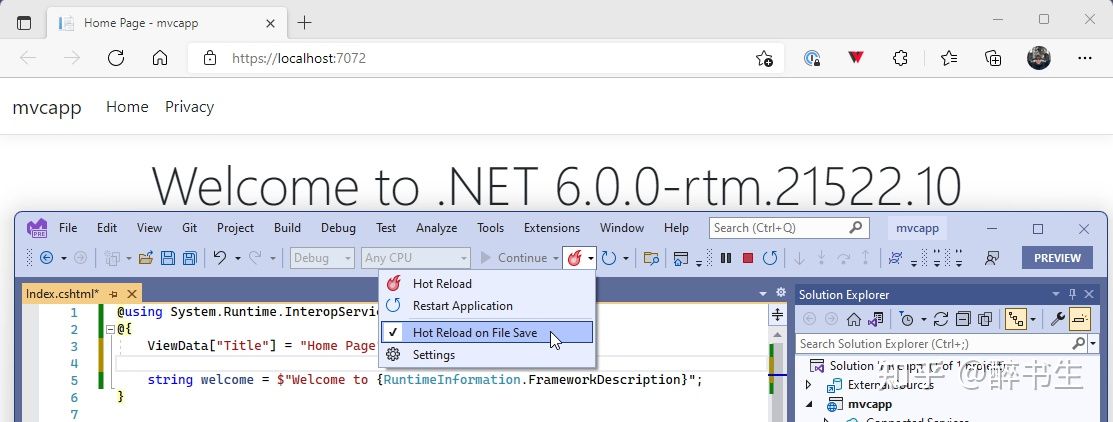Collapse the code block on line 2
Image resolution: width=1113 pixels, height=422 pixels.
click(x=109, y=330)
